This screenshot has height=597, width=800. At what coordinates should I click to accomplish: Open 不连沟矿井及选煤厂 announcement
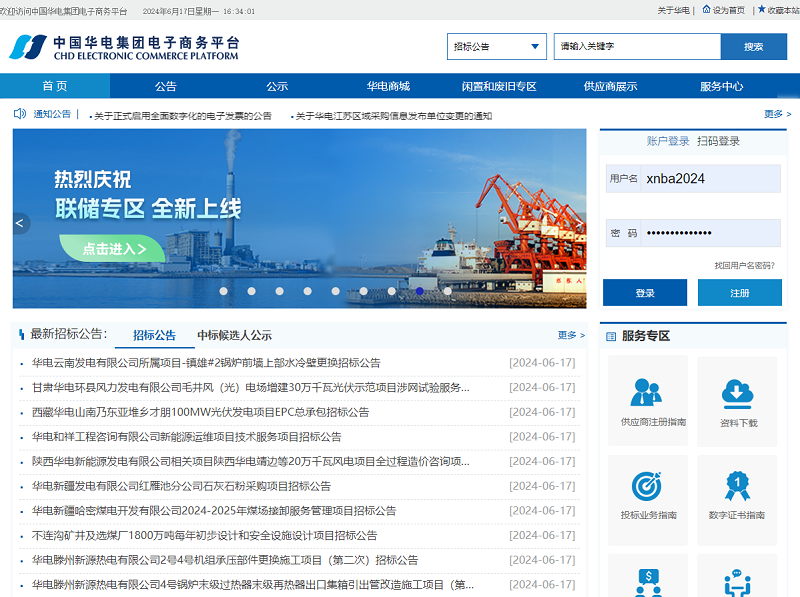click(204, 535)
